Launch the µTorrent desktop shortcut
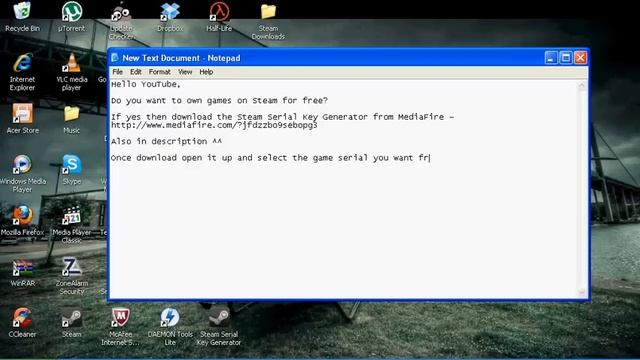Viewport: 640px width, 360px height. tap(71, 17)
